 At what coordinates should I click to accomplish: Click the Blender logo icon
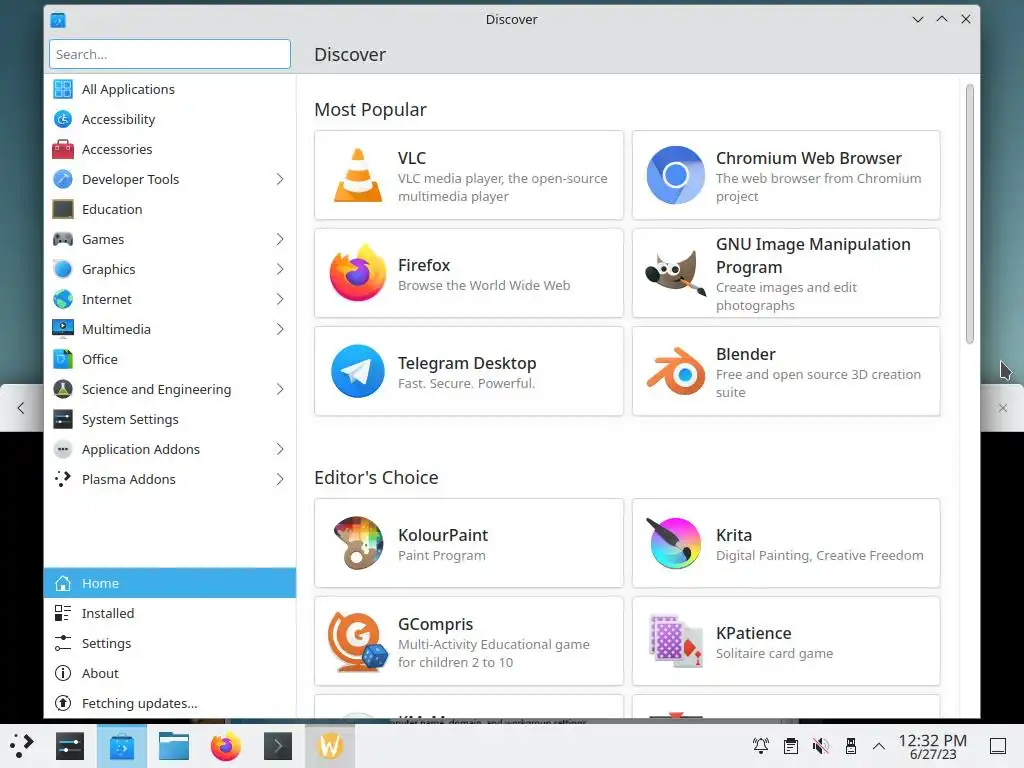click(x=675, y=371)
